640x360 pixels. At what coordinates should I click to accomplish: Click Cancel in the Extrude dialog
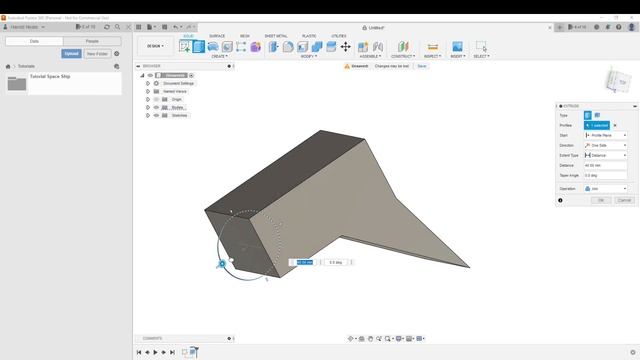(x=624, y=200)
